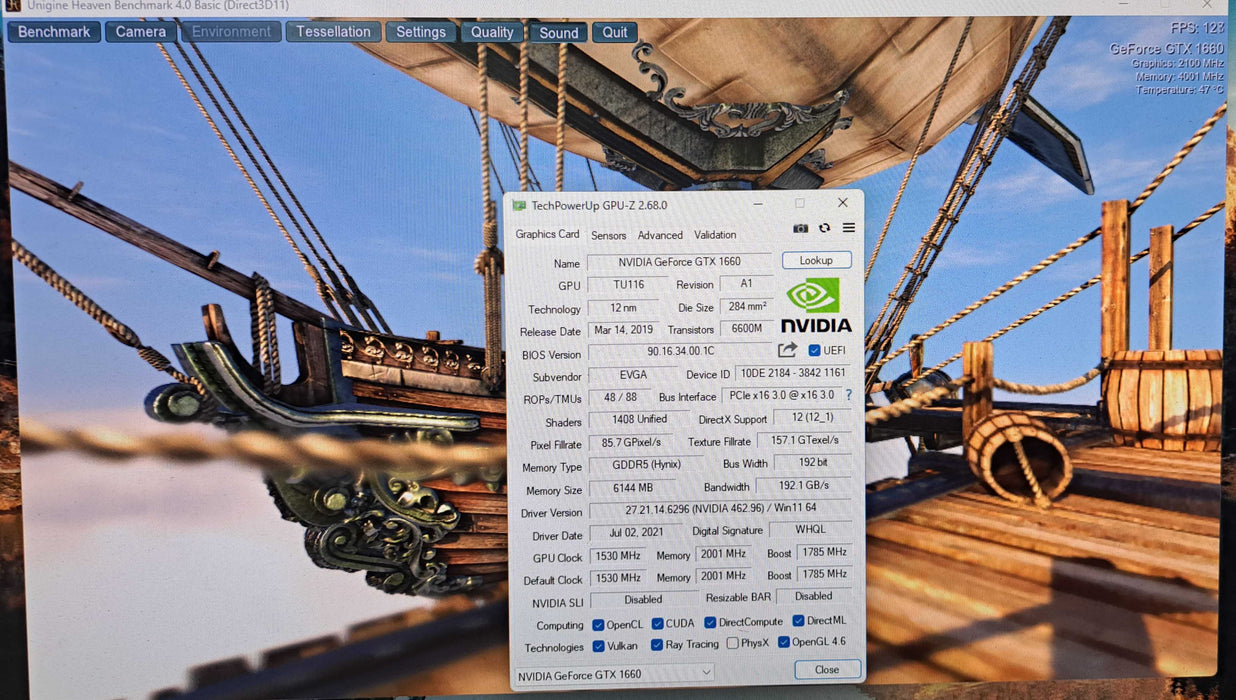Open Environment in Heaven menu
Viewport: 1236px width, 700px height.
click(231, 31)
